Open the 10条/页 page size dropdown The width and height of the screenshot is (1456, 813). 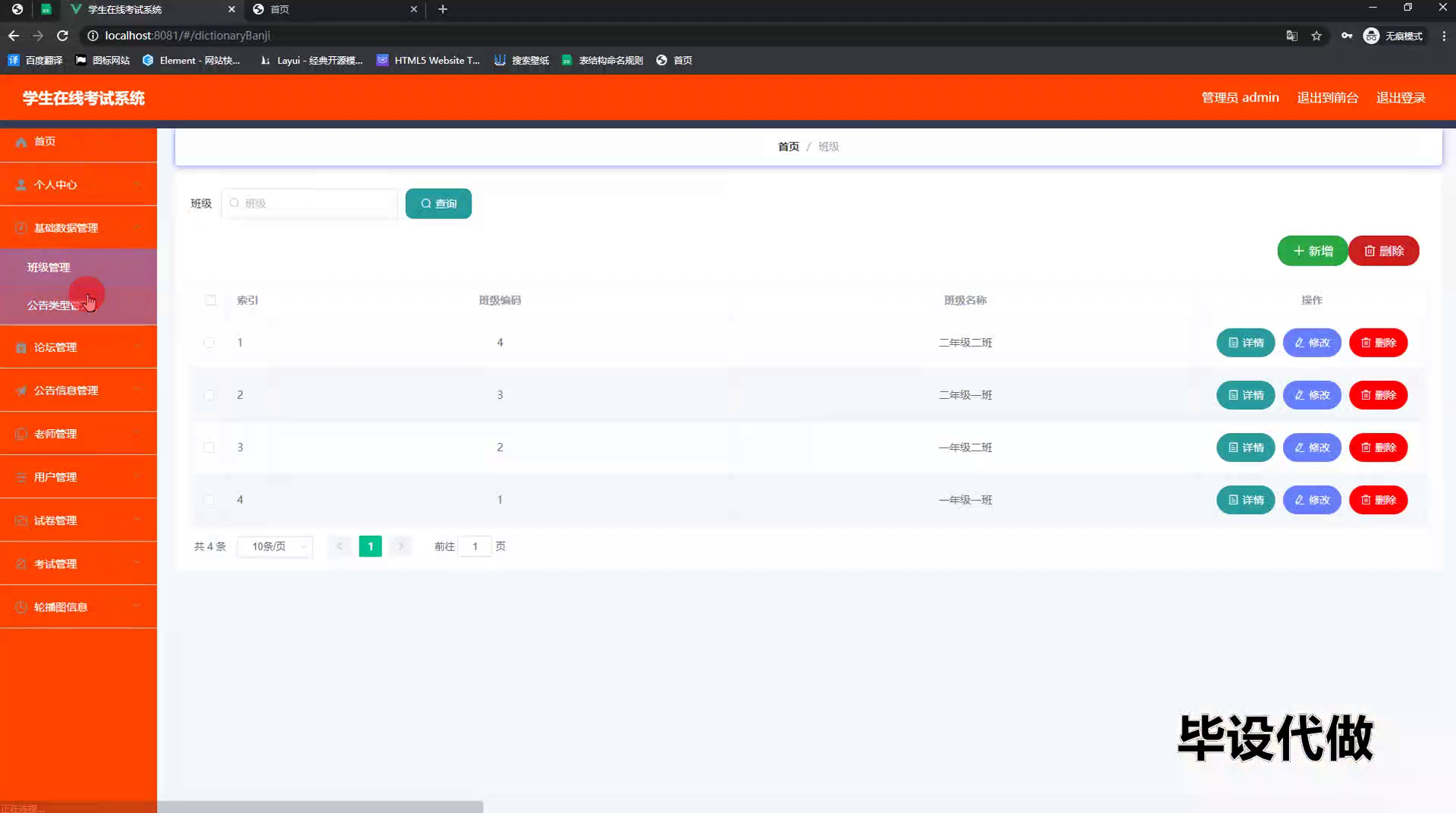point(275,546)
